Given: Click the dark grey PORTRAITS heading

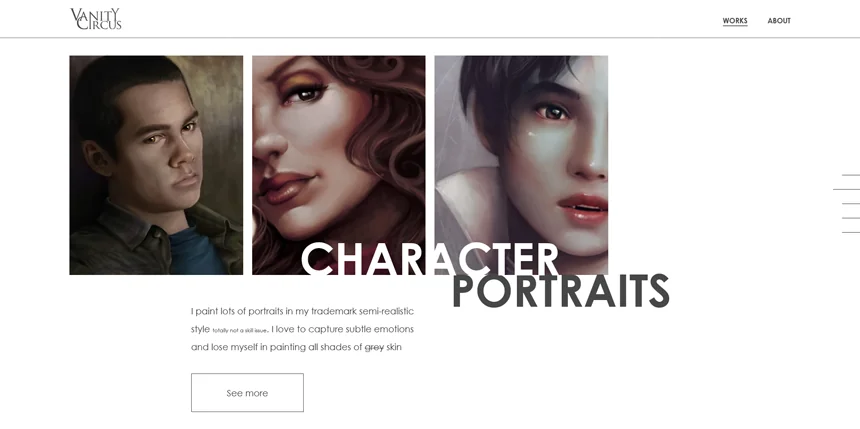Looking at the screenshot, I should click(561, 291).
